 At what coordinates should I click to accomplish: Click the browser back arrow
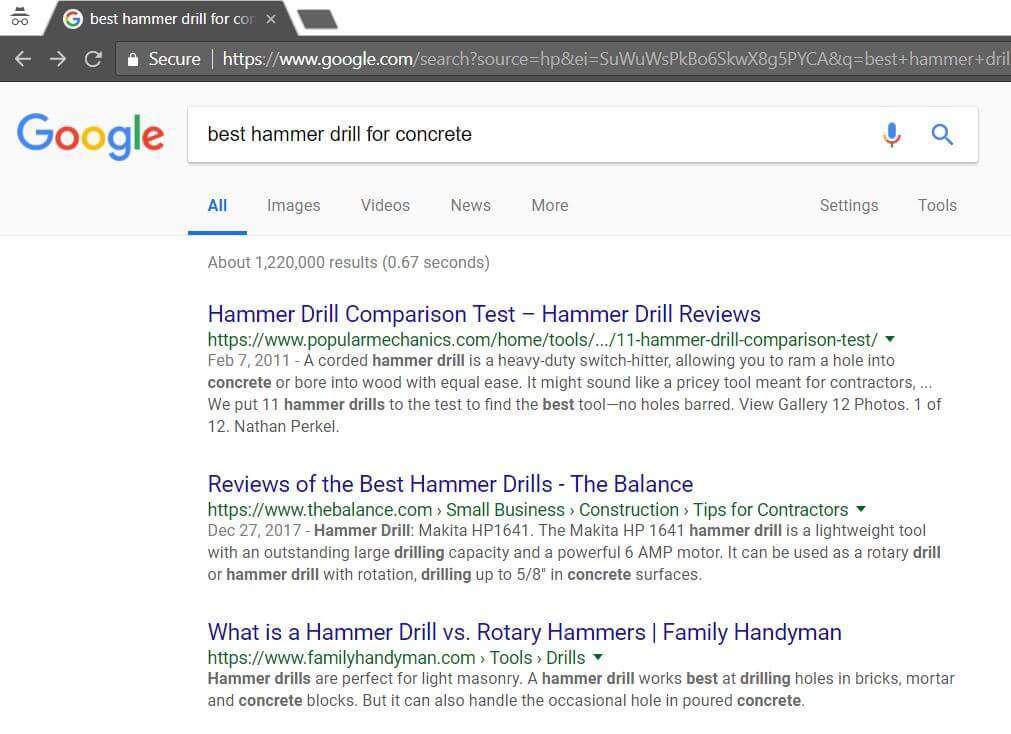point(23,59)
